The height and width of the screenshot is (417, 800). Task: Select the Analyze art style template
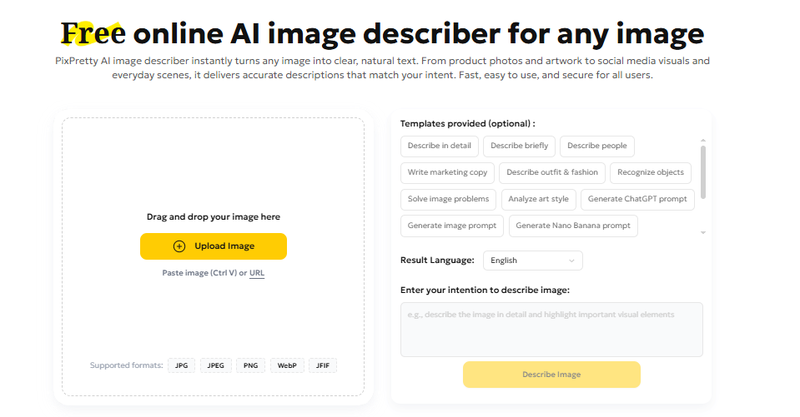coord(538,199)
